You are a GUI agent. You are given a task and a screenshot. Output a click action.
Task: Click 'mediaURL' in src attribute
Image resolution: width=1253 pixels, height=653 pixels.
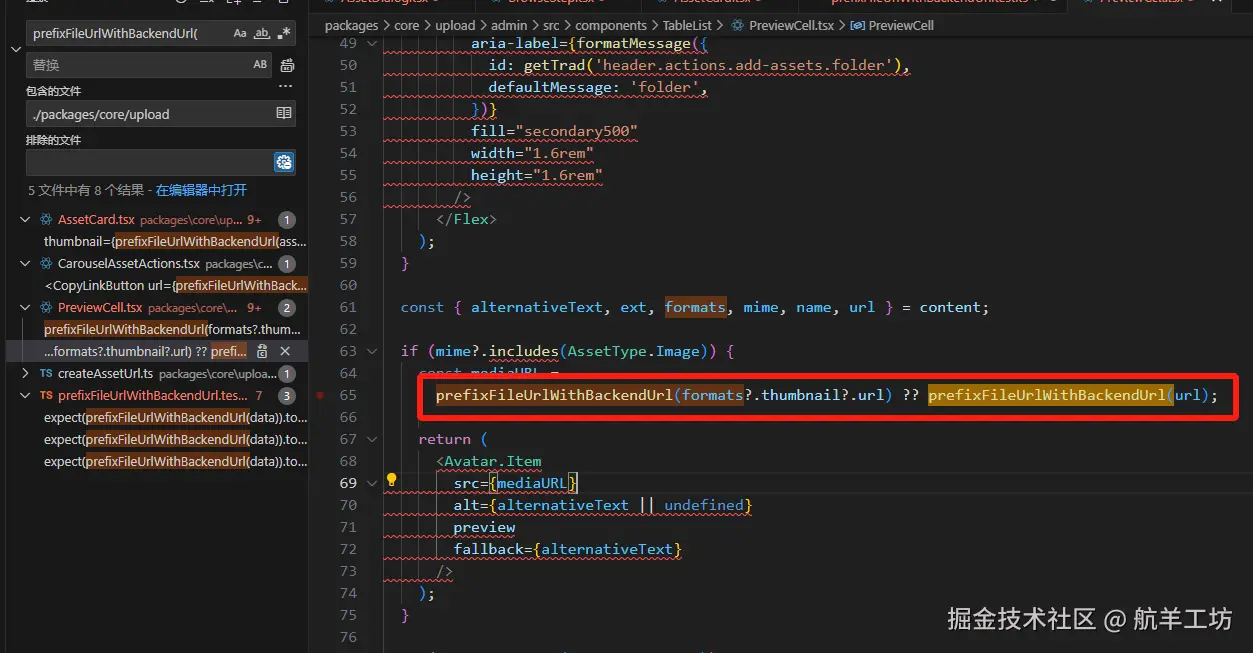click(532, 483)
